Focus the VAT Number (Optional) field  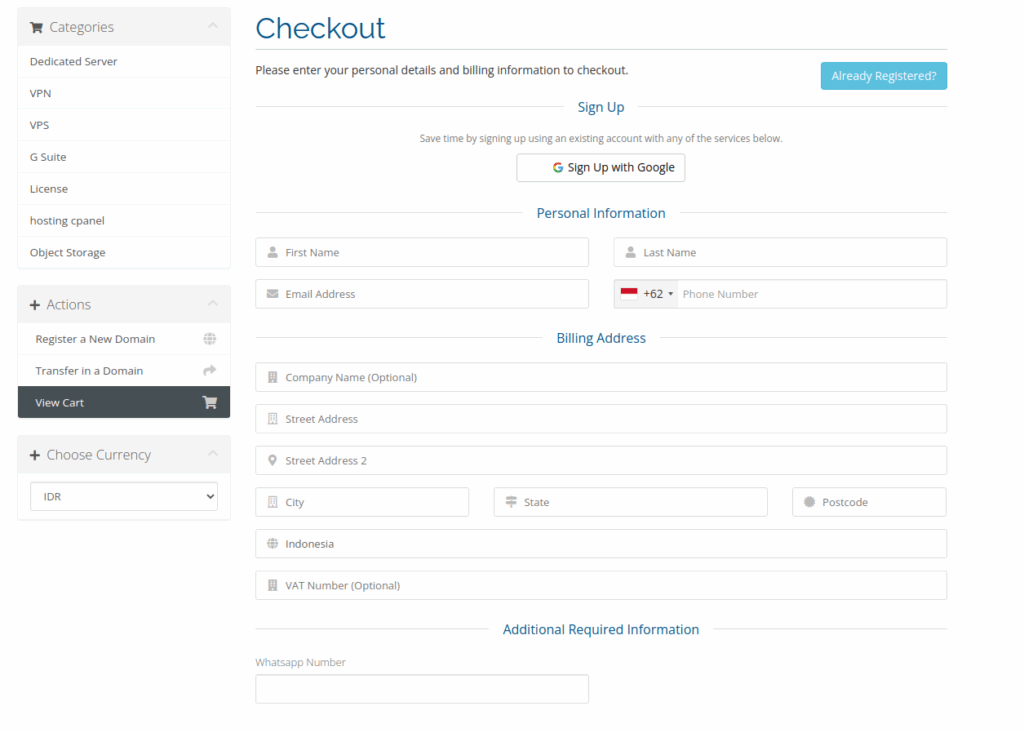601,585
